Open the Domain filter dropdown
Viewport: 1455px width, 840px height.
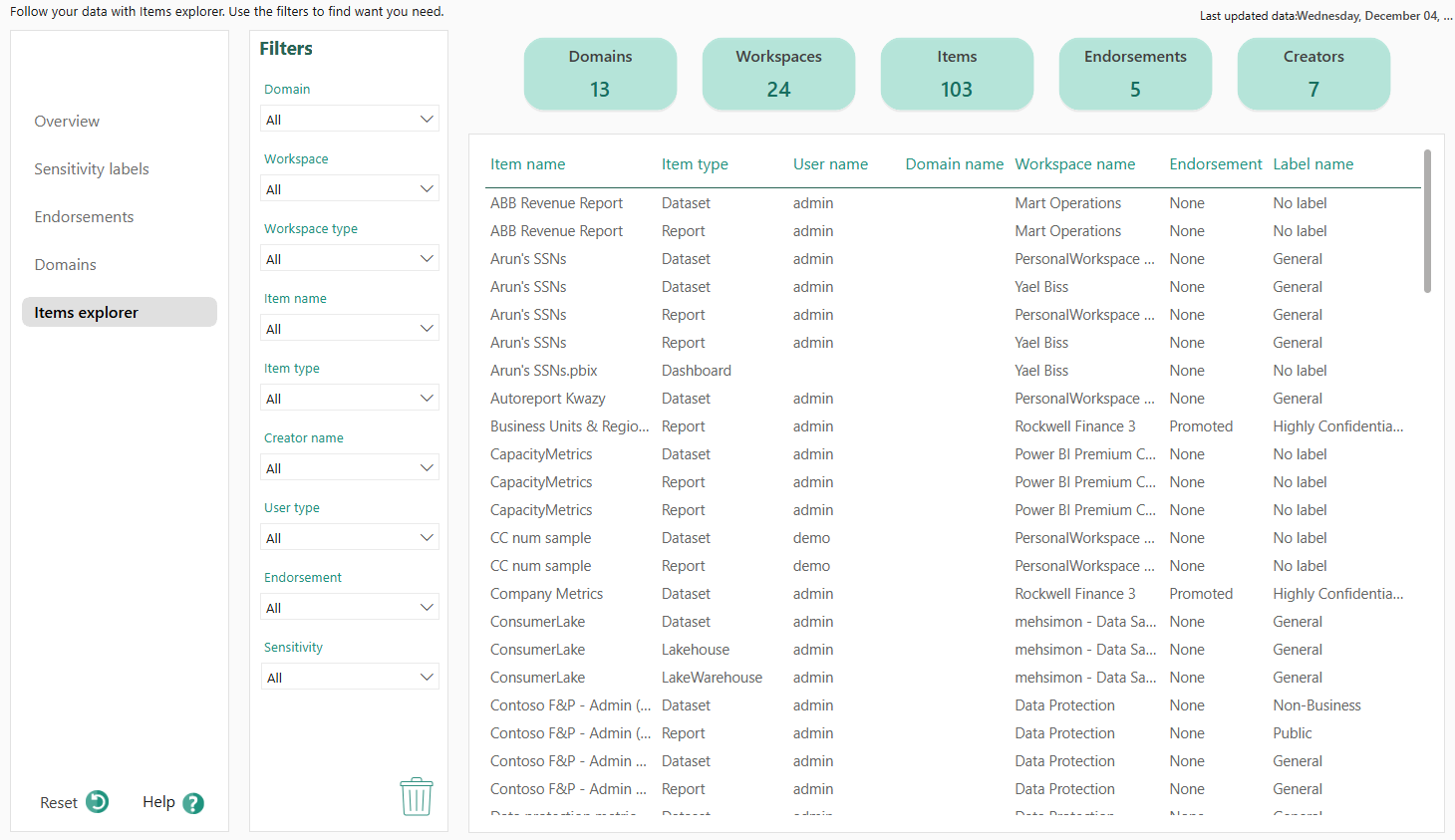[x=349, y=120]
